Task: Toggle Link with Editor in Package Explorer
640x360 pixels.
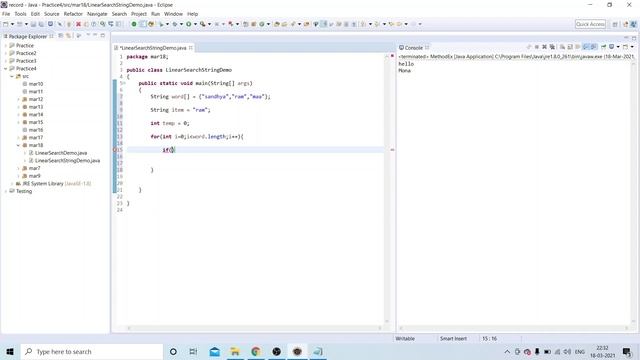Action: (69, 36)
